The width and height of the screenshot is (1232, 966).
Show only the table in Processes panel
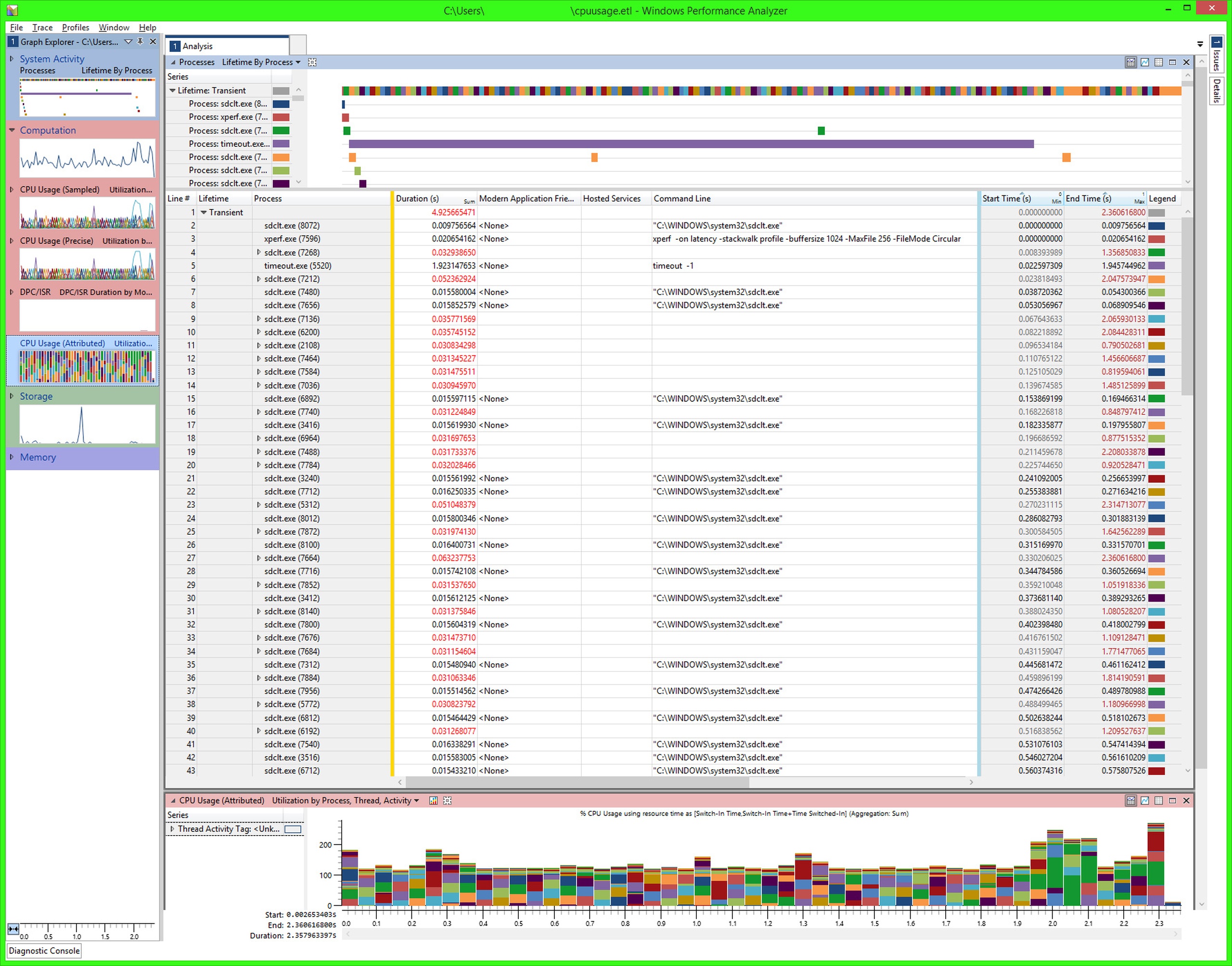pyautogui.click(x=1158, y=62)
